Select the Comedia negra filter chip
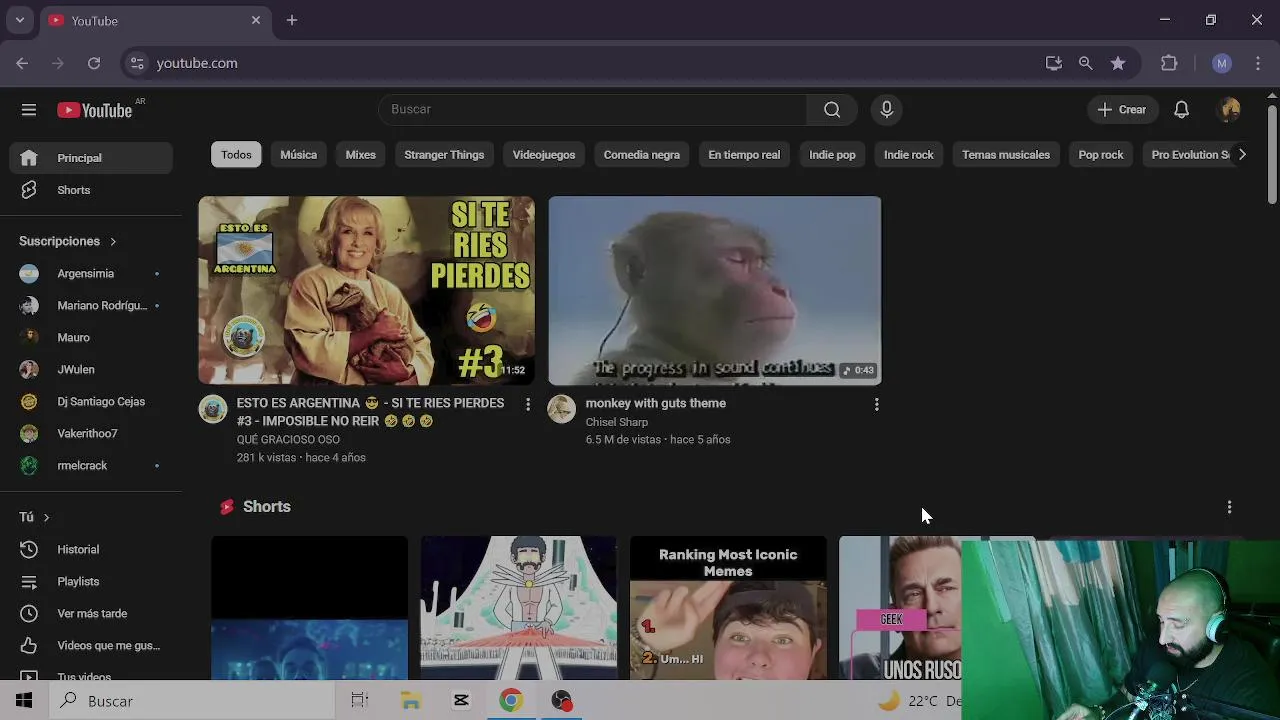 pos(641,155)
